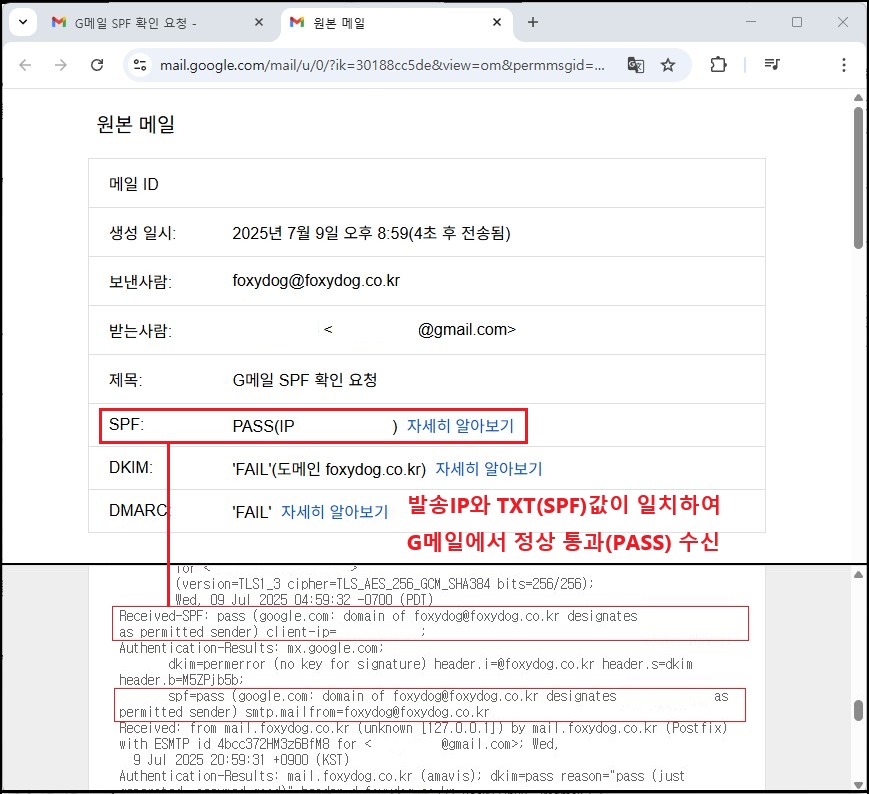Viewport: 869px width, 794px height.
Task: Click the lower pane scrollbar up arrow
Action: click(858, 575)
